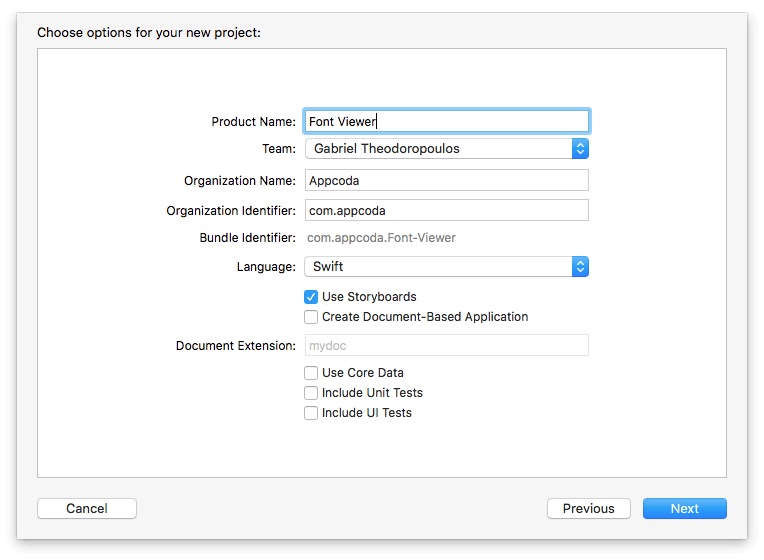Check the Include Unit Tests option
Viewport: 764px width, 560px height.
tap(311, 393)
